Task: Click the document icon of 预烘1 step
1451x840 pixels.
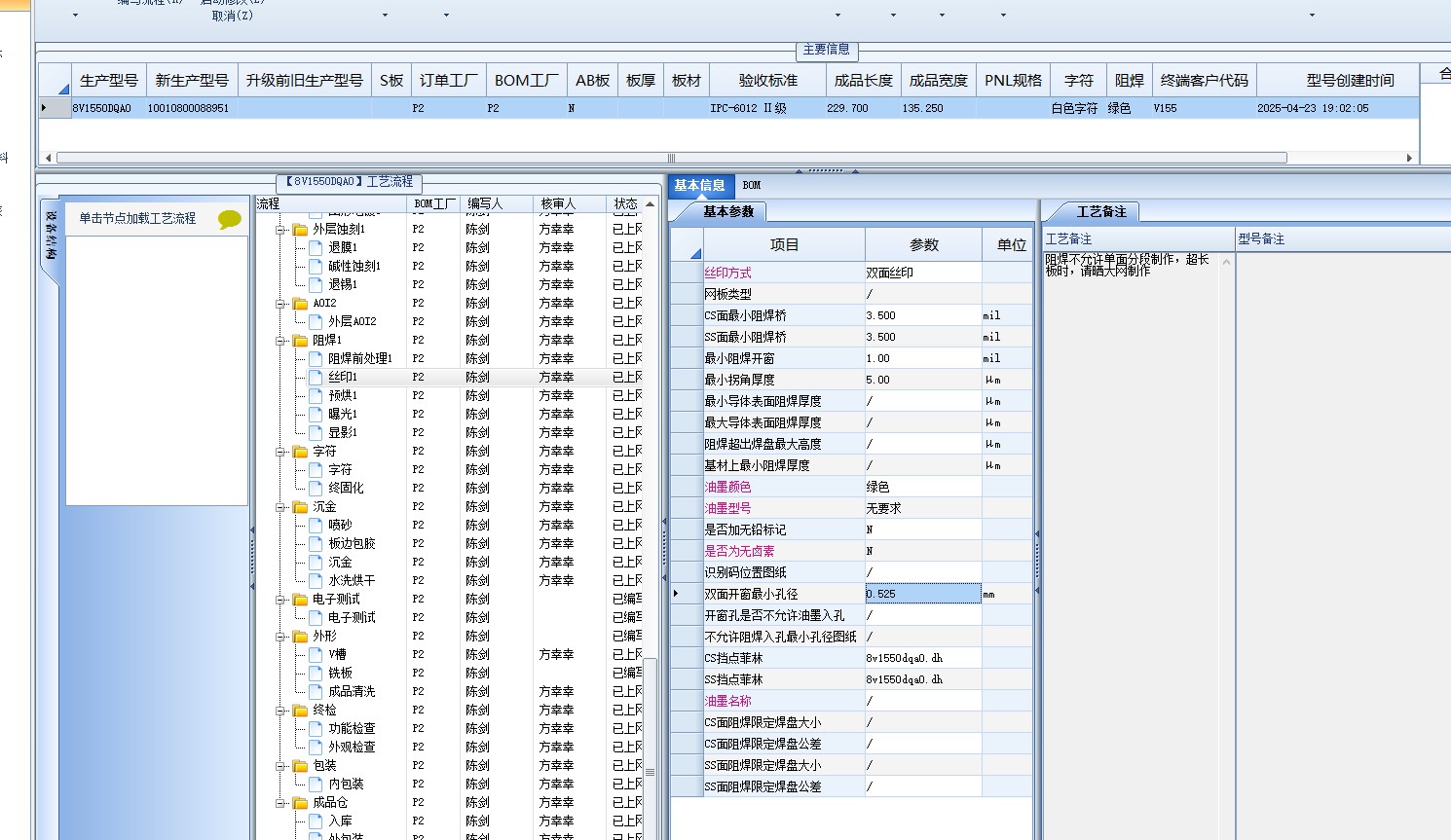Action: (x=316, y=395)
